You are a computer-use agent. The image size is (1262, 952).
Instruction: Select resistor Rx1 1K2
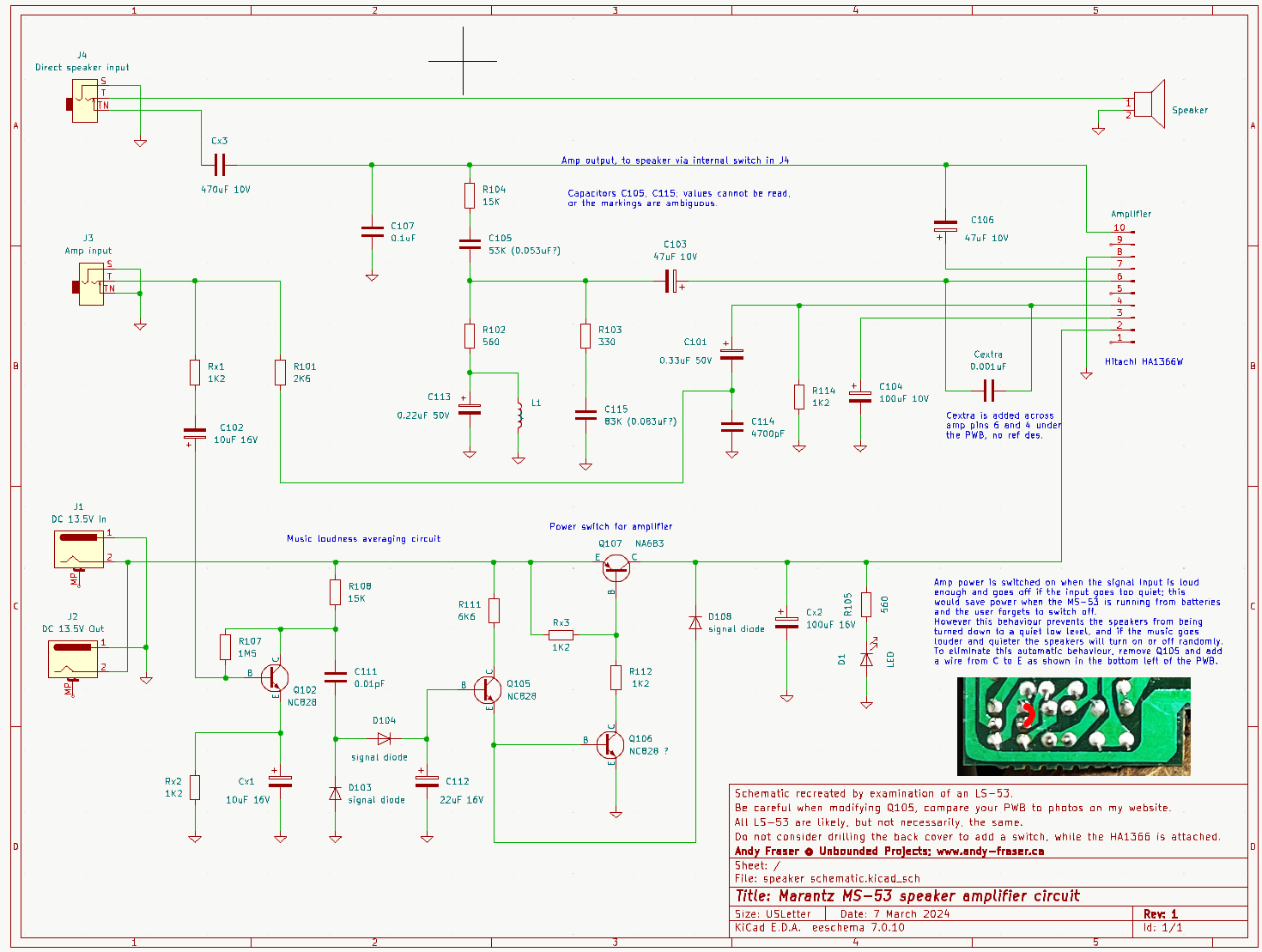coord(195,373)
